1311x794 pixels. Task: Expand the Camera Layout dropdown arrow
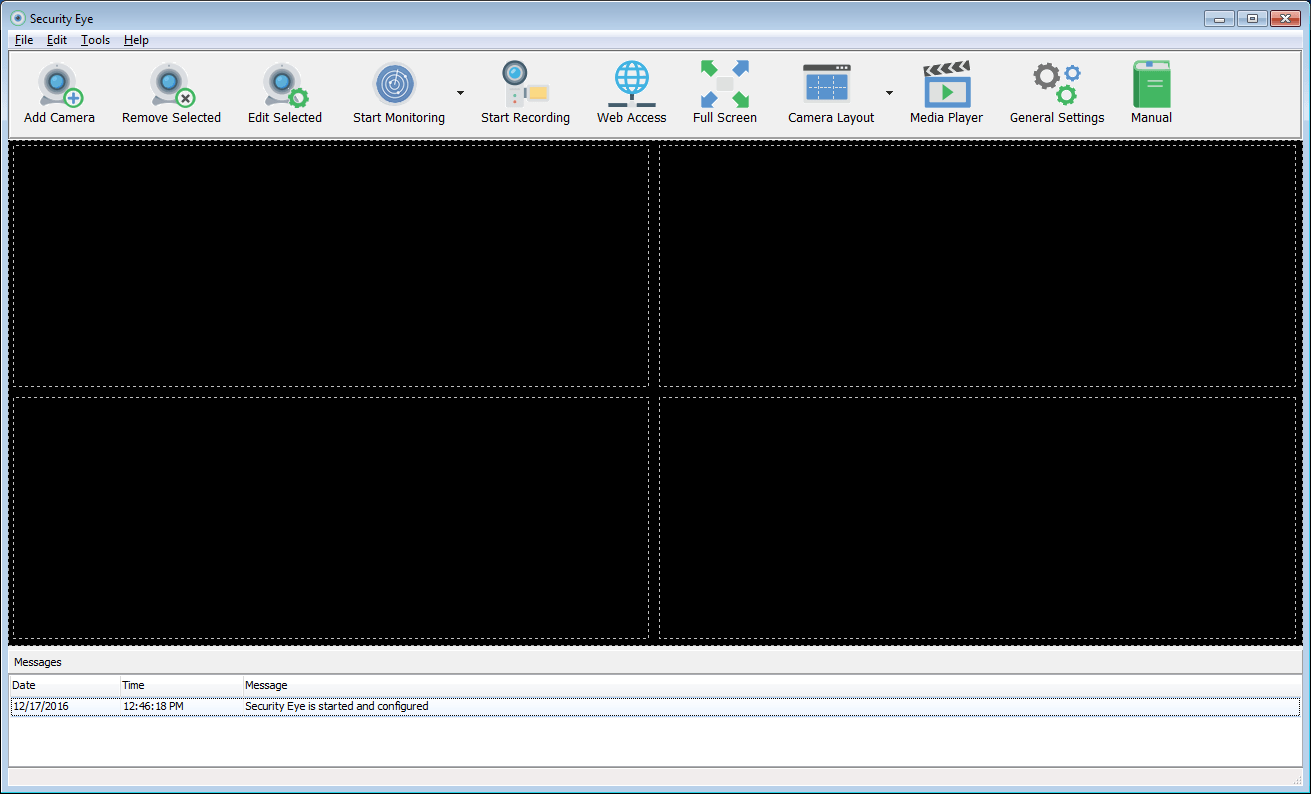(x=888, y=92)
